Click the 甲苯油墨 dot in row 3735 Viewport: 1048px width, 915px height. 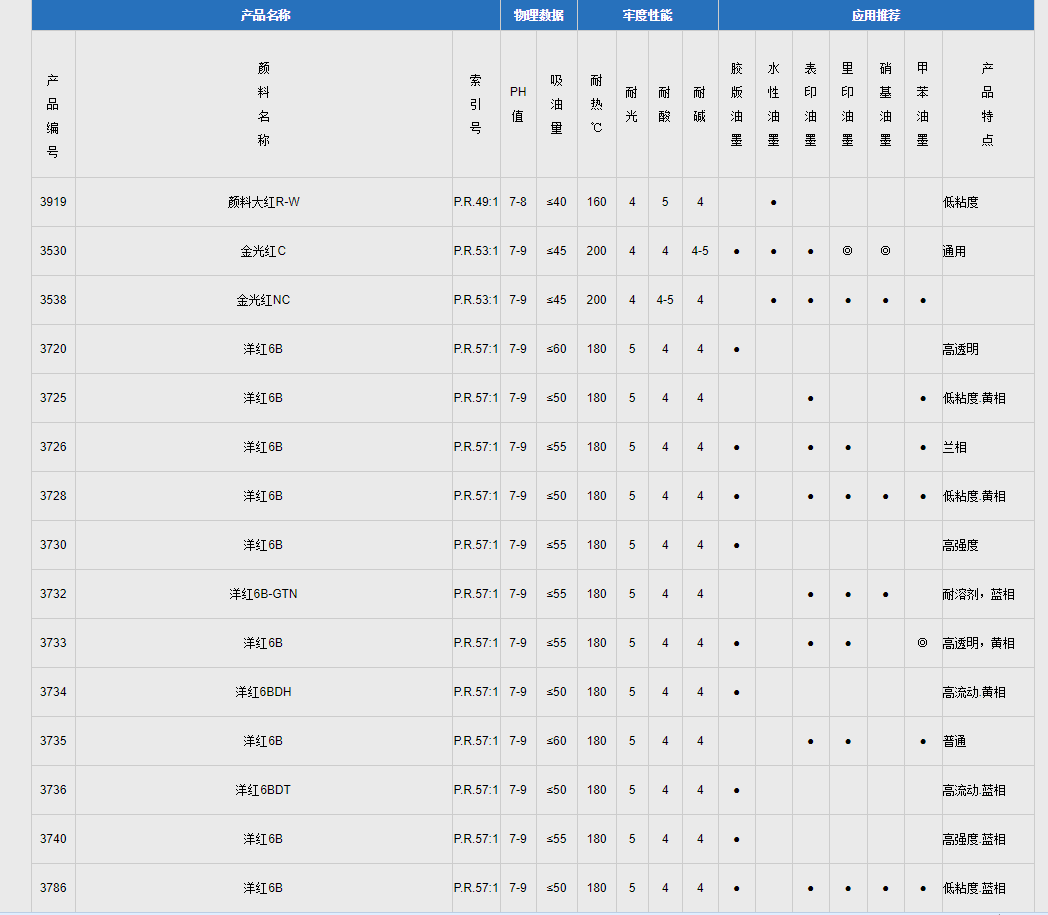[x=922, y=741]
